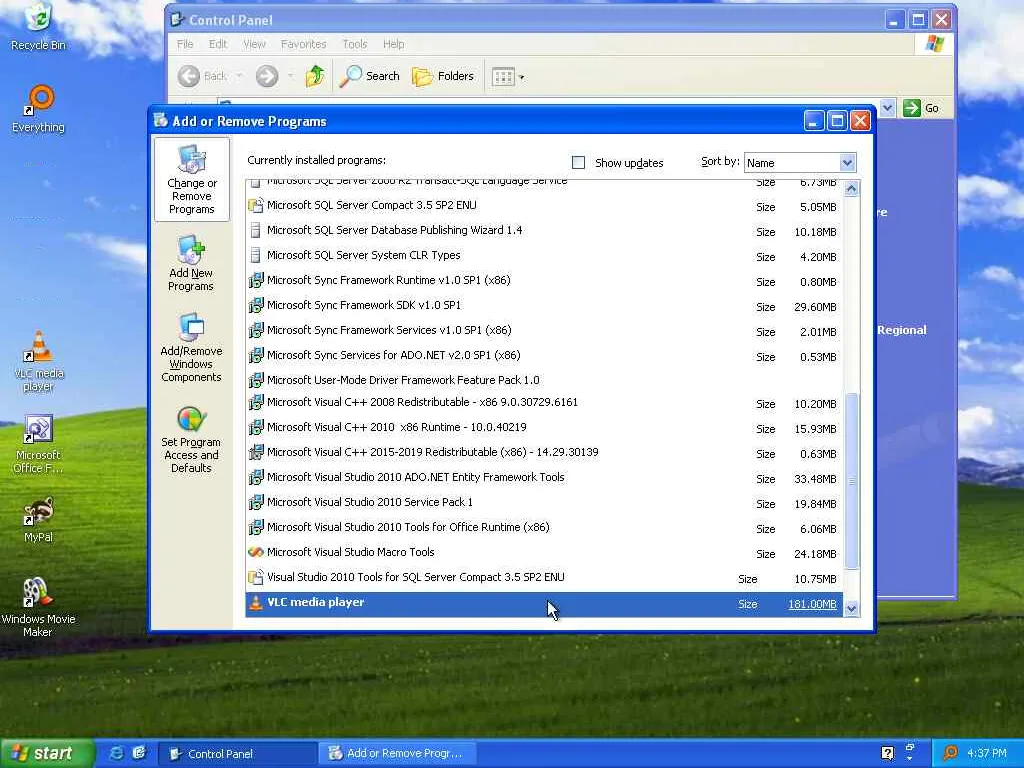Click Add or Remove Programs taskbar button
This screenshot has height=768, width=1024.
click(x=398, y=754)
